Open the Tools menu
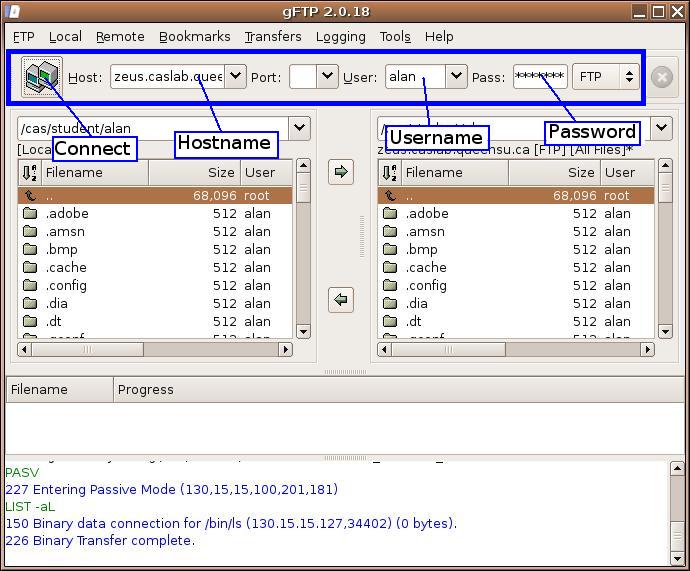The height and width of the screenshot is (571, 690). coord(395,37)
